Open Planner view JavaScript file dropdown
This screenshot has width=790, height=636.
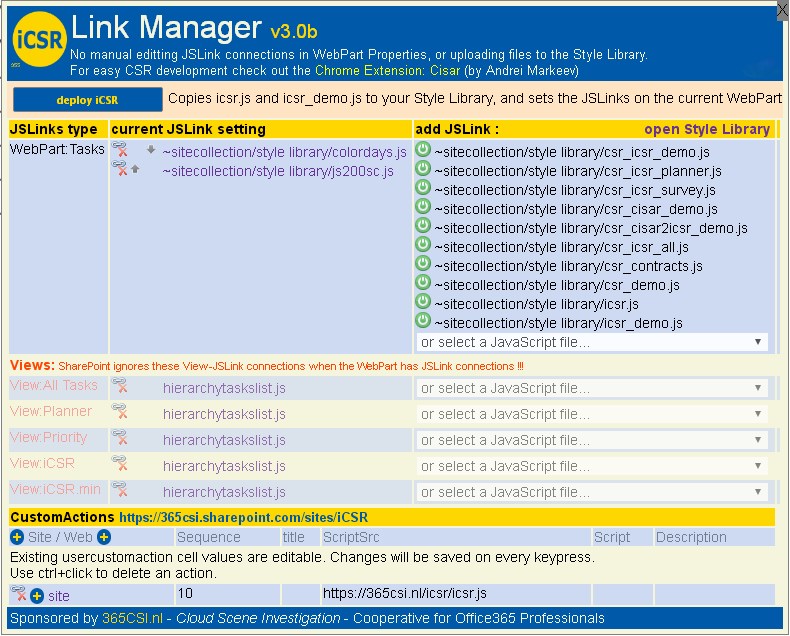[592, 414]
